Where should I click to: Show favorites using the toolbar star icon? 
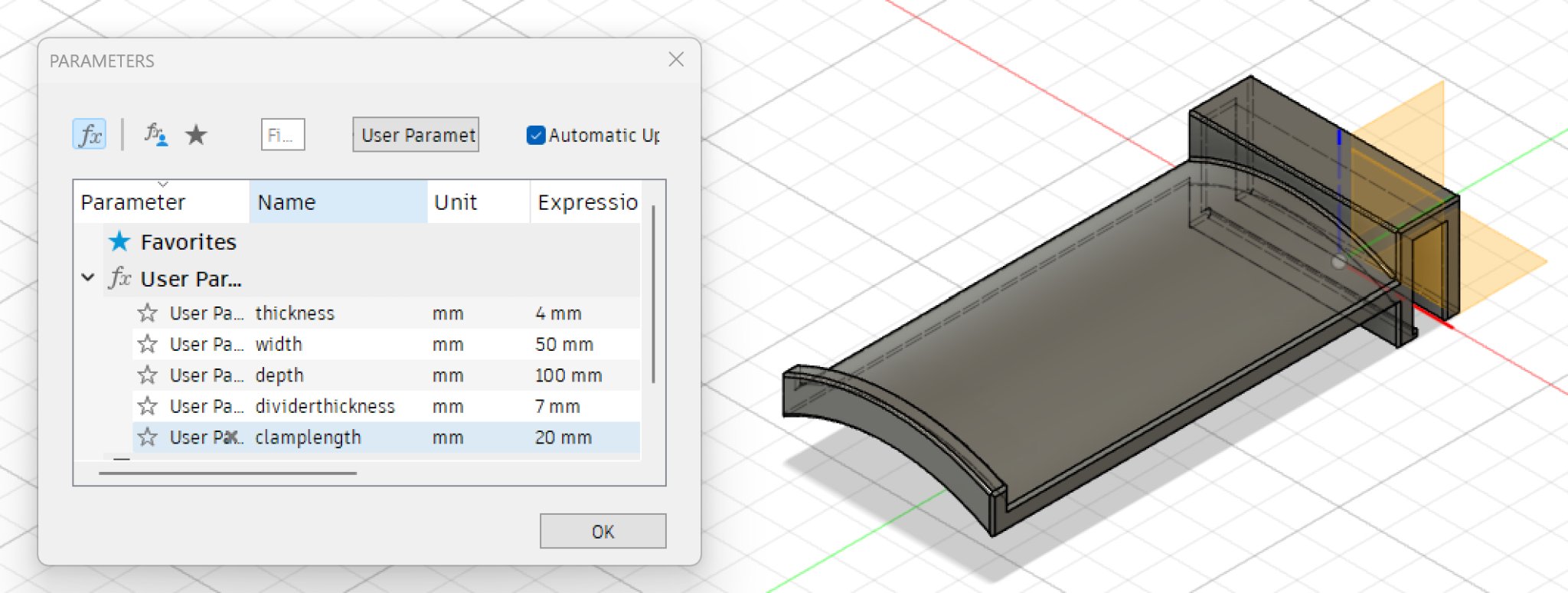(196, 135)
